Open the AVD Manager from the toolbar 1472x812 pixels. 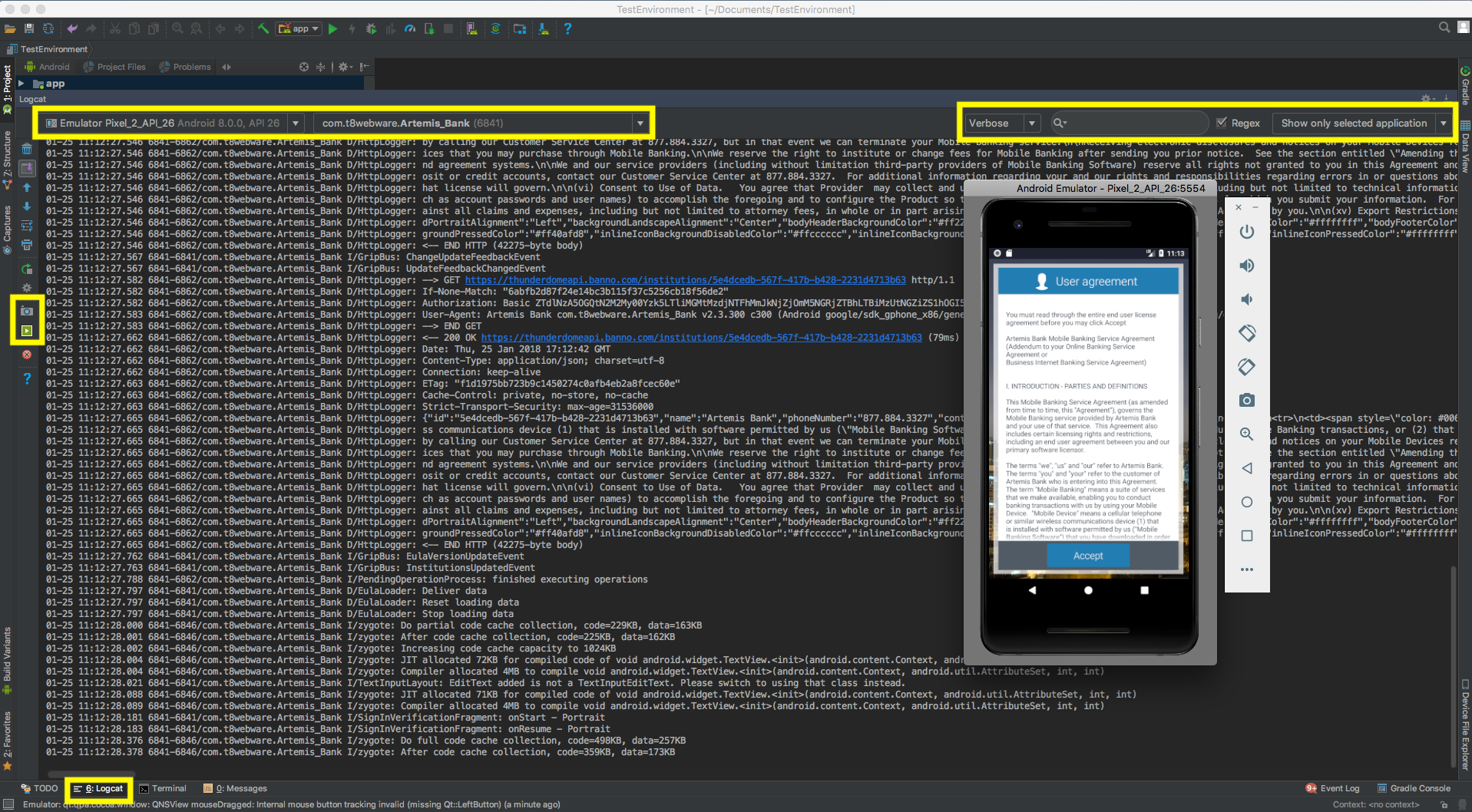pyautogui.click(x=471, y=28)
